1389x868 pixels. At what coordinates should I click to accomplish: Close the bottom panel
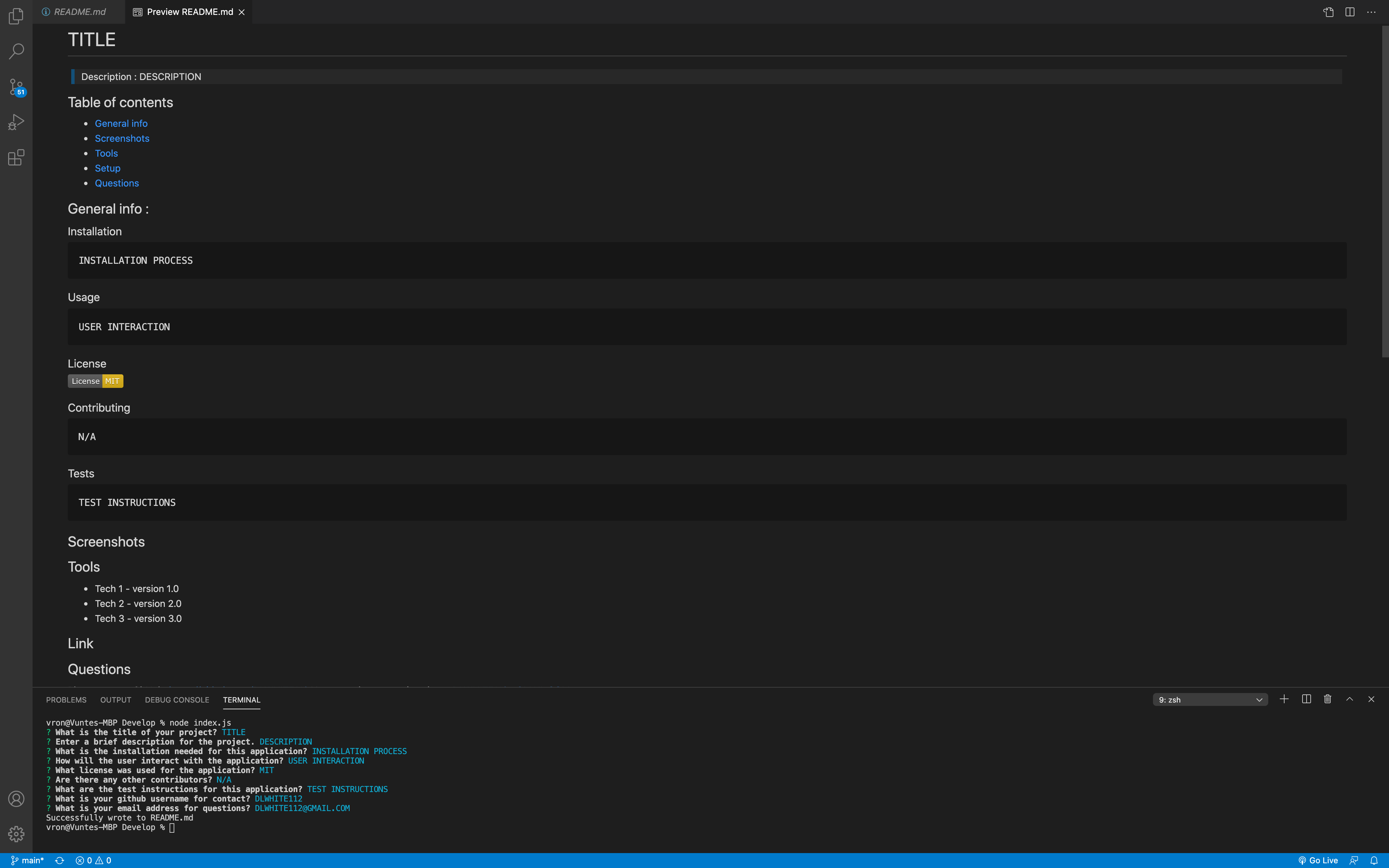click(1371, 699)
